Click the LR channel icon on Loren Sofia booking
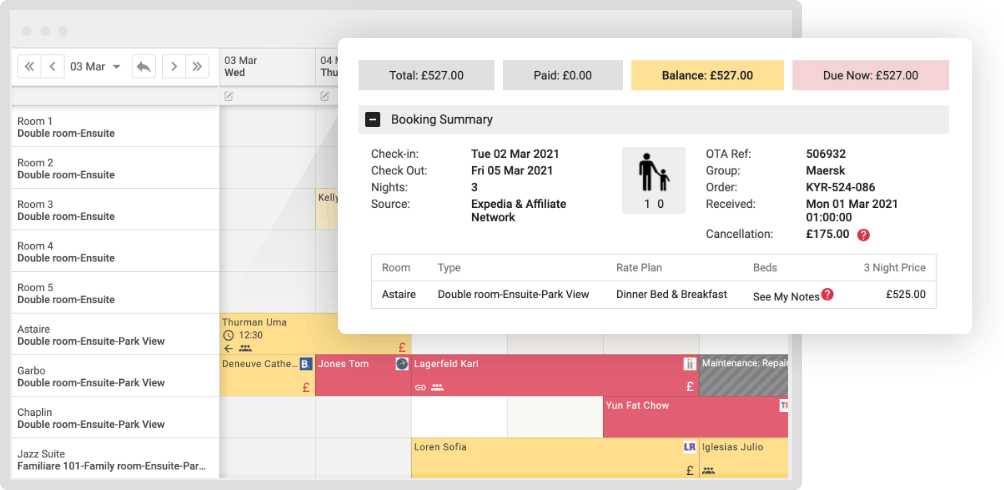 click(x=690, y=448)
